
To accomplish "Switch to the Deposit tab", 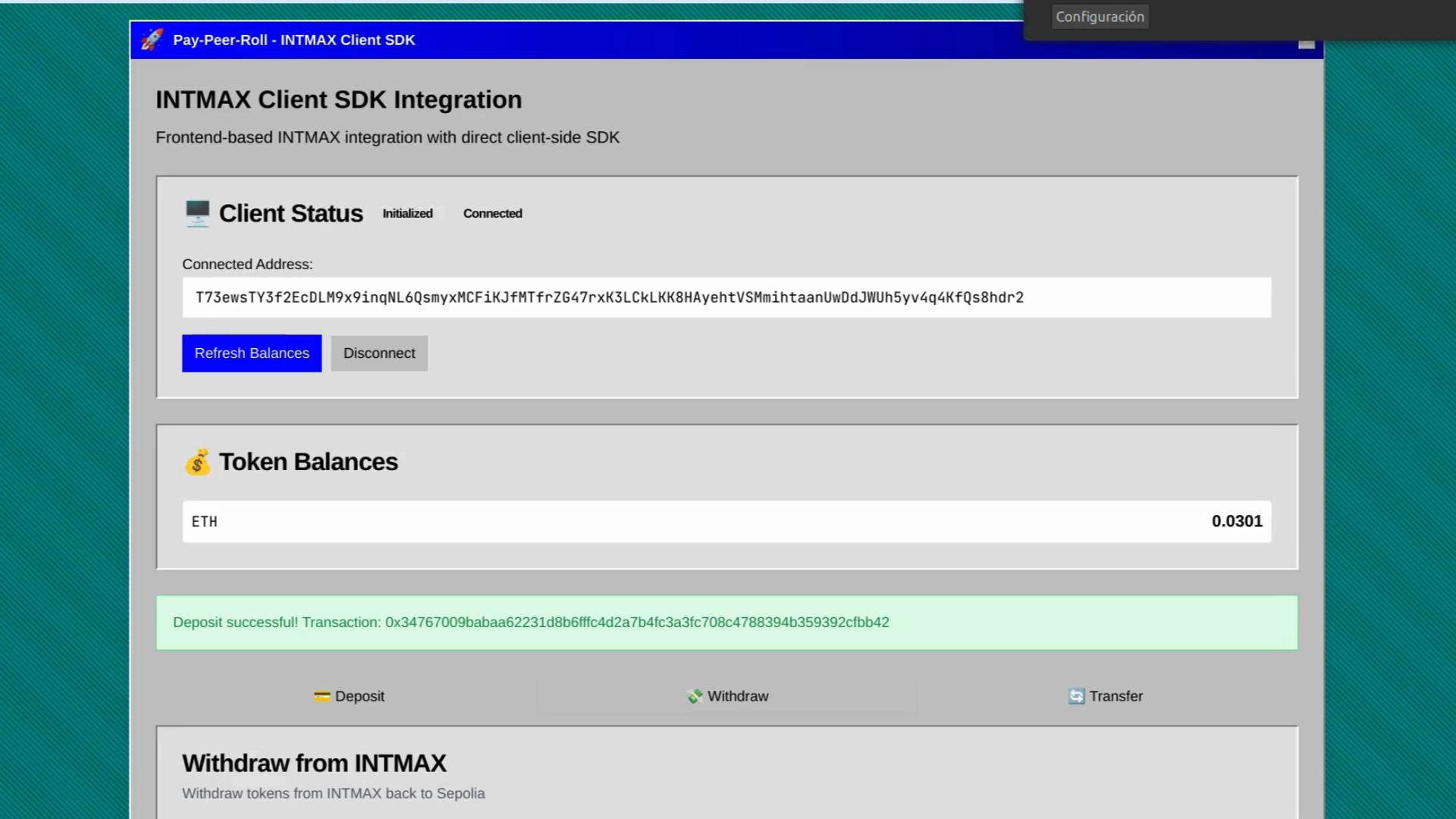I will click(348, 696).
